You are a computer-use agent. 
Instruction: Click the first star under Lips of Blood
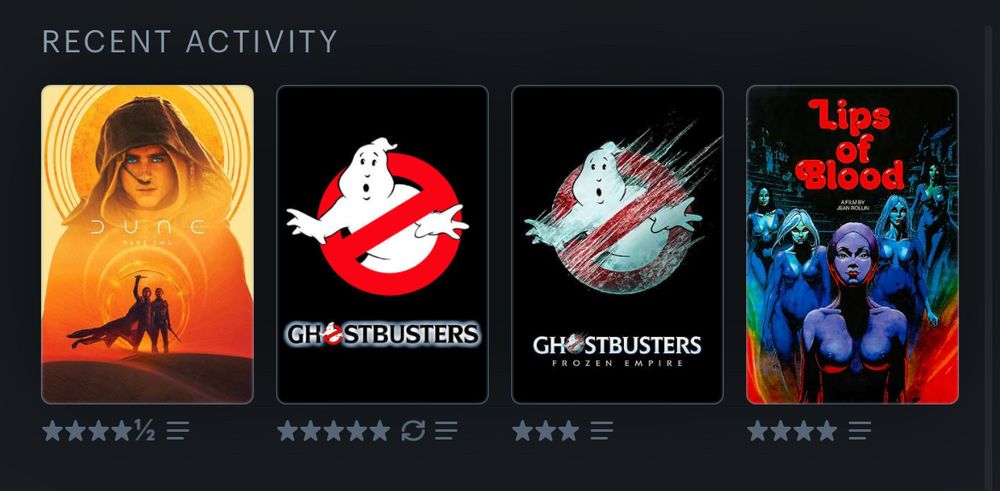(x=758, y=431)
